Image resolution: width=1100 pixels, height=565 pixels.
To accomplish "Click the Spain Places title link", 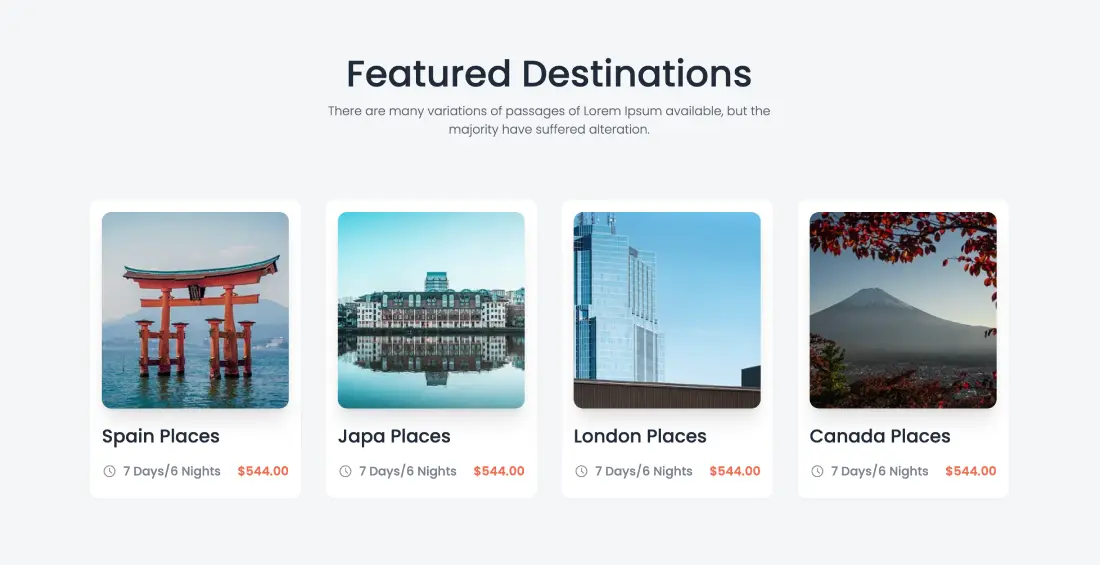I will [x=161, y=436].
